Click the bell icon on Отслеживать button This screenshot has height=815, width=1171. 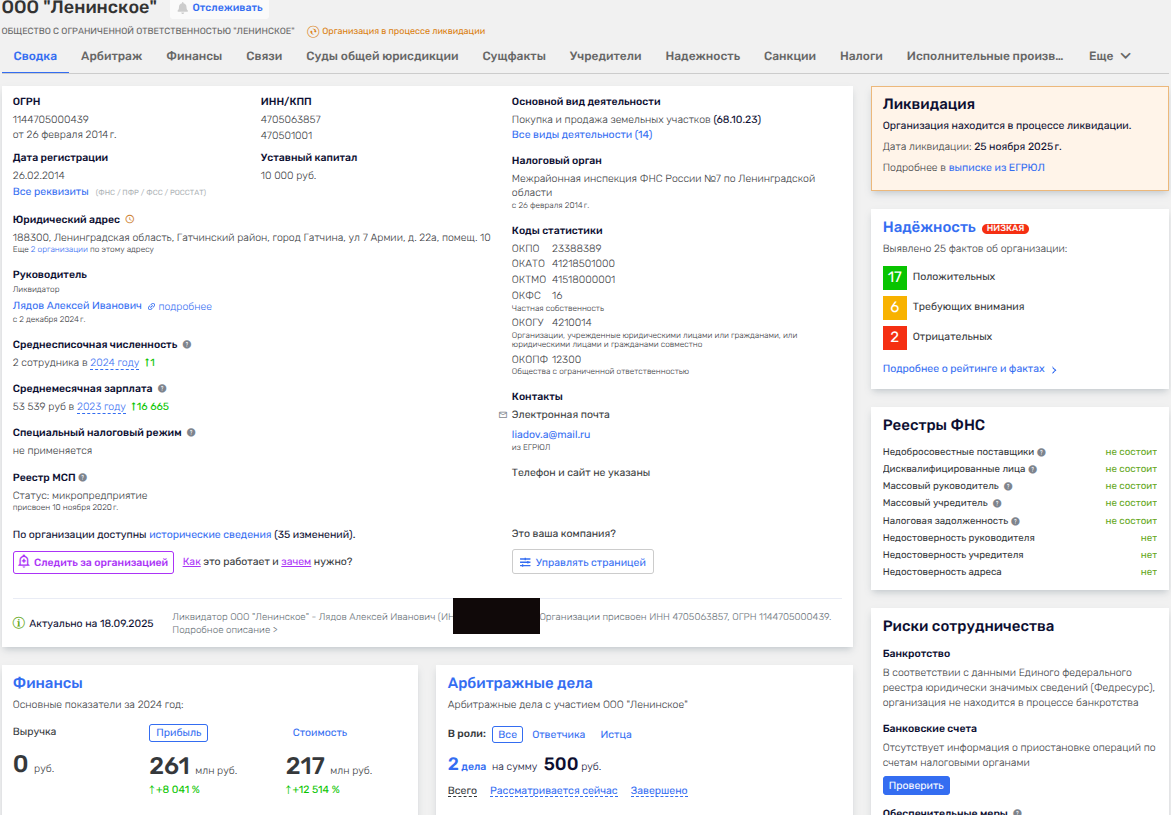pyautogui.click(x=182, y=8)
